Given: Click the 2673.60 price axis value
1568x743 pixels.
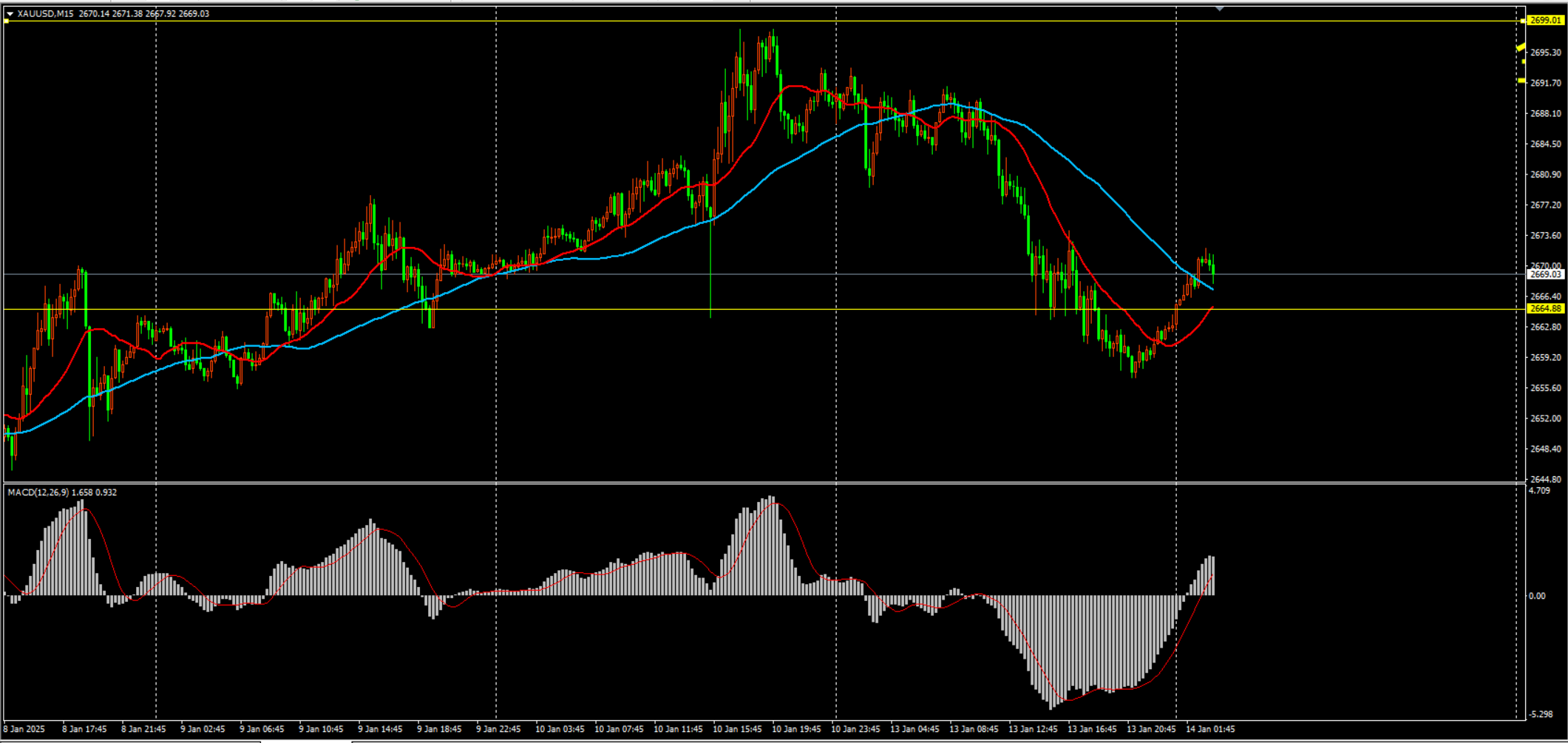Looking at the screenshot, I should click(x=1546, y=236).
